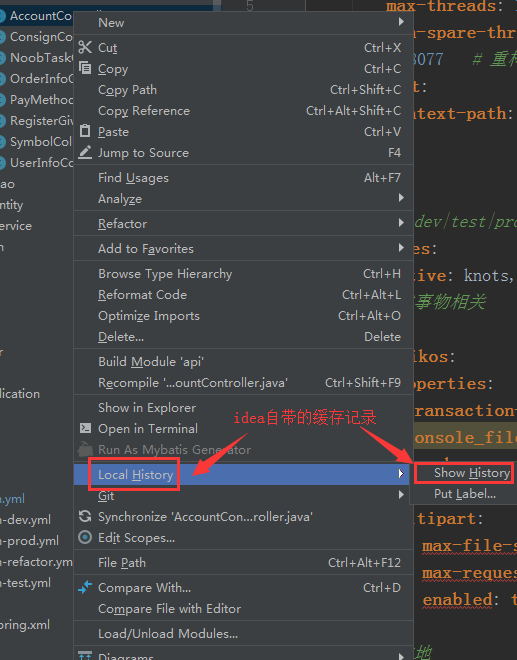
Task: Expand the Local History submenu arrow
Action: (401, 474)
